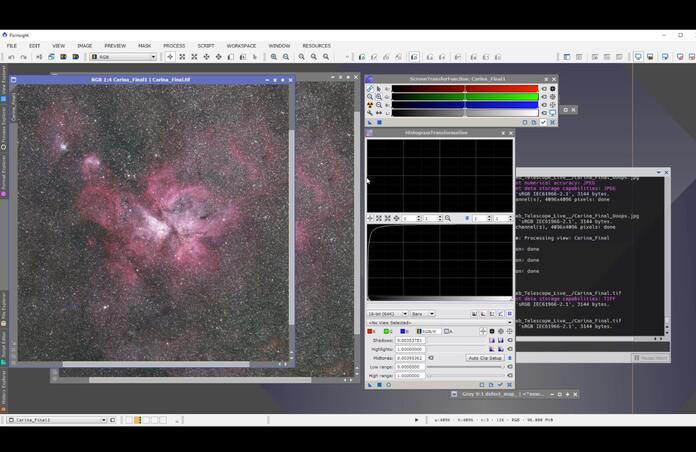Click STF pan mode arrows icon
Viewport: 696px width, 452px height.
[x=379, y=113]
